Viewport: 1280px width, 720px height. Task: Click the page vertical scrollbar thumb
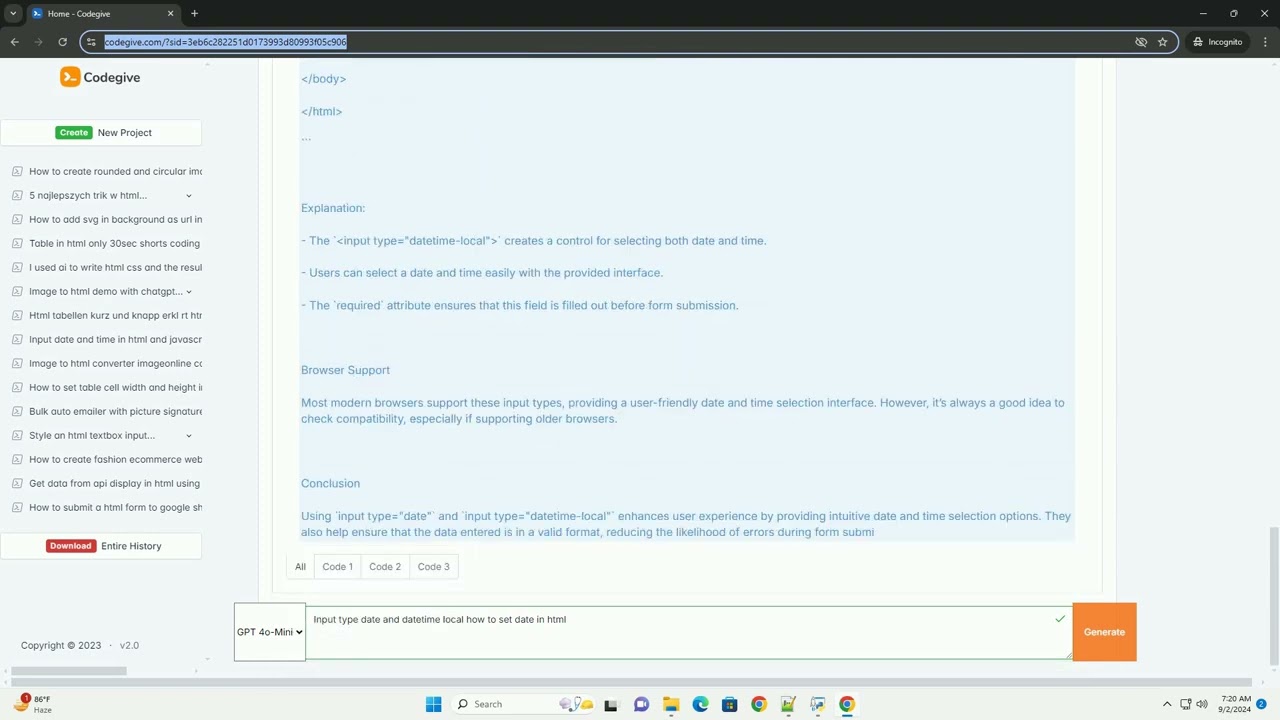coord(1273,596)
